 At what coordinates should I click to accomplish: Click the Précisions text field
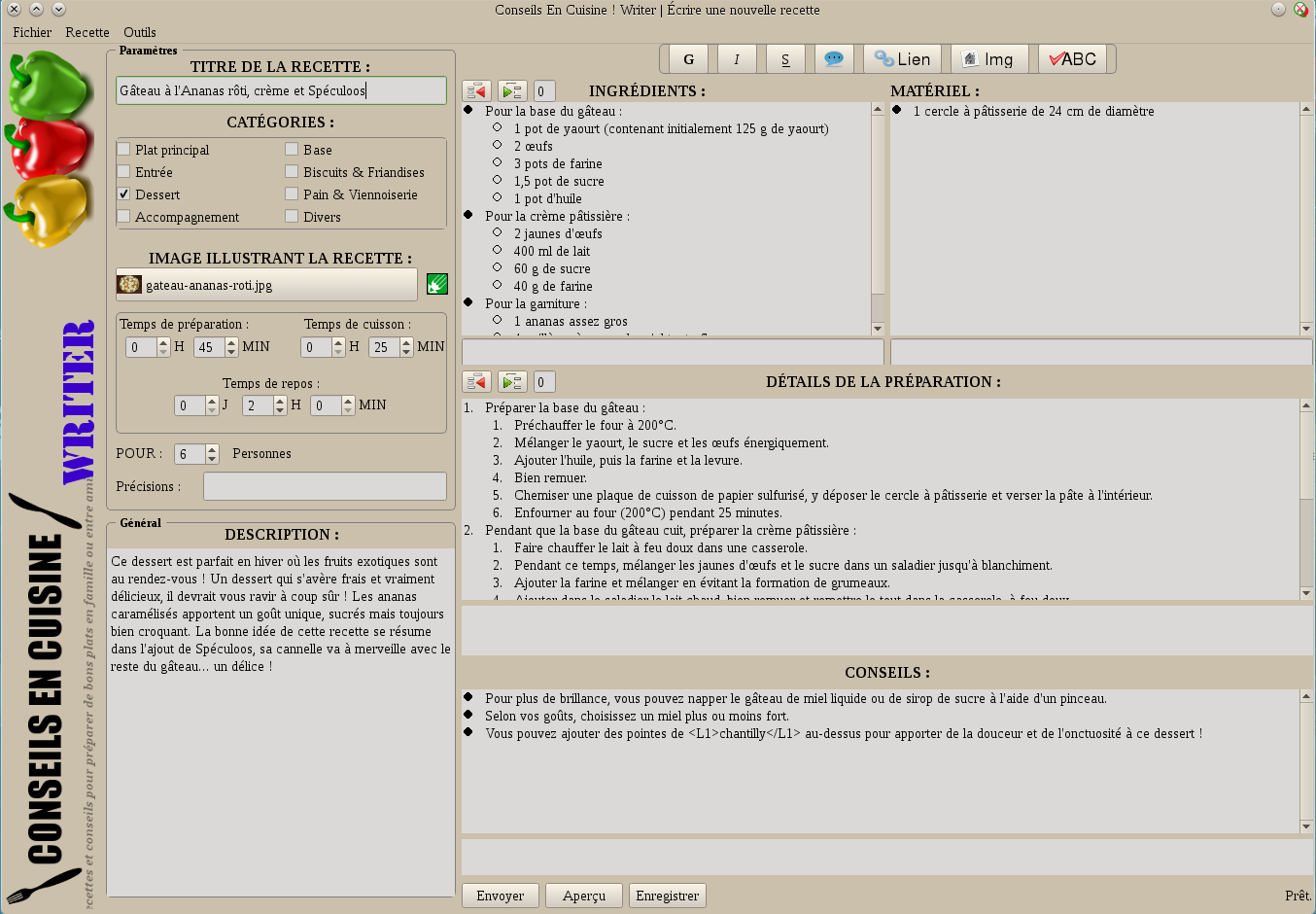click(325, 486)
